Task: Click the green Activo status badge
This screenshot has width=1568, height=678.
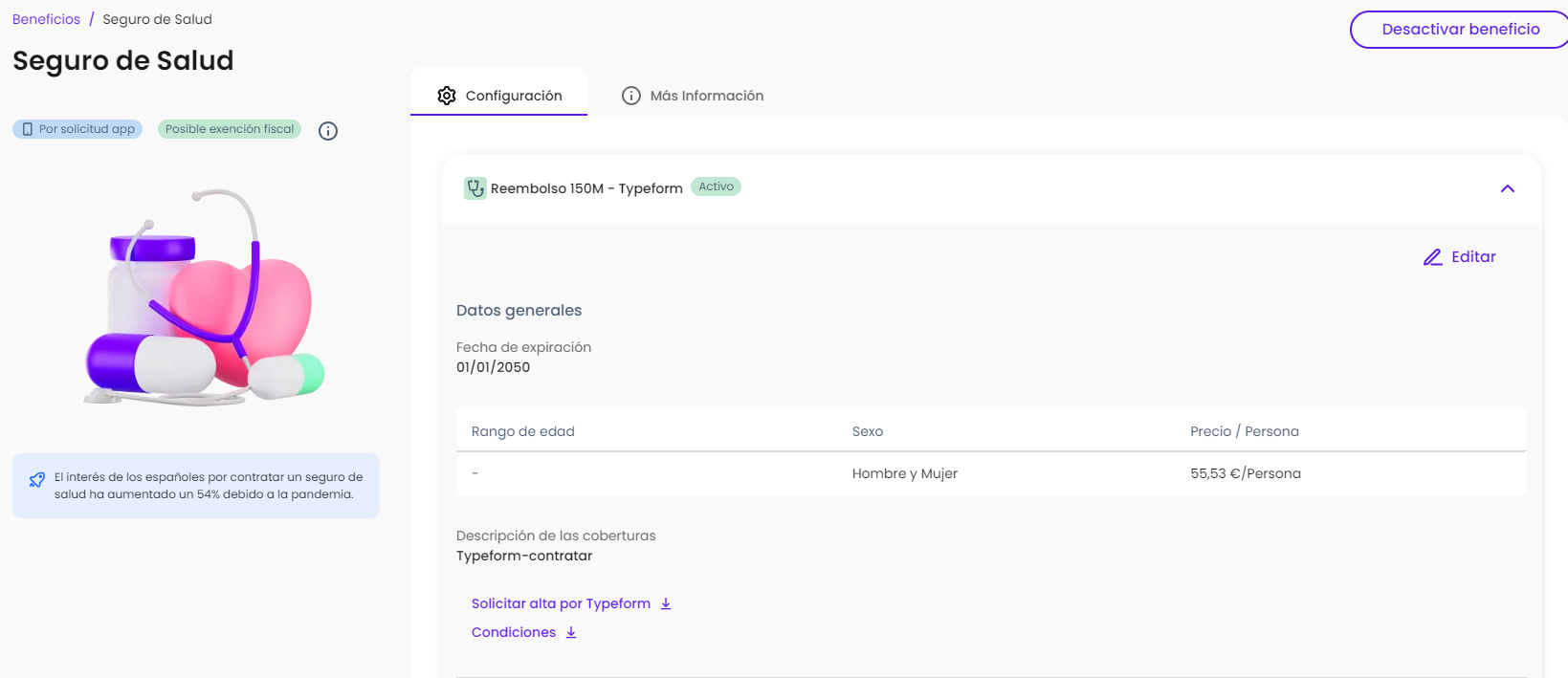Action: click(716, 187)
